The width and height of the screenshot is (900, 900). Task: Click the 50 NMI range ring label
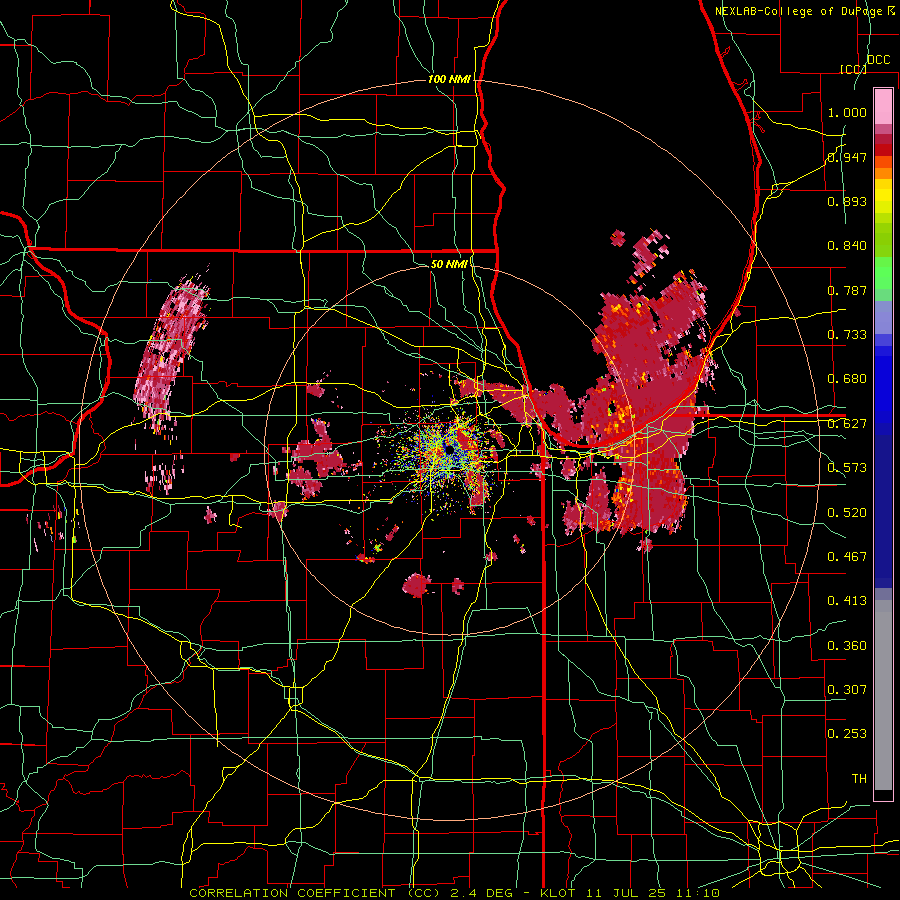(449, 264)
